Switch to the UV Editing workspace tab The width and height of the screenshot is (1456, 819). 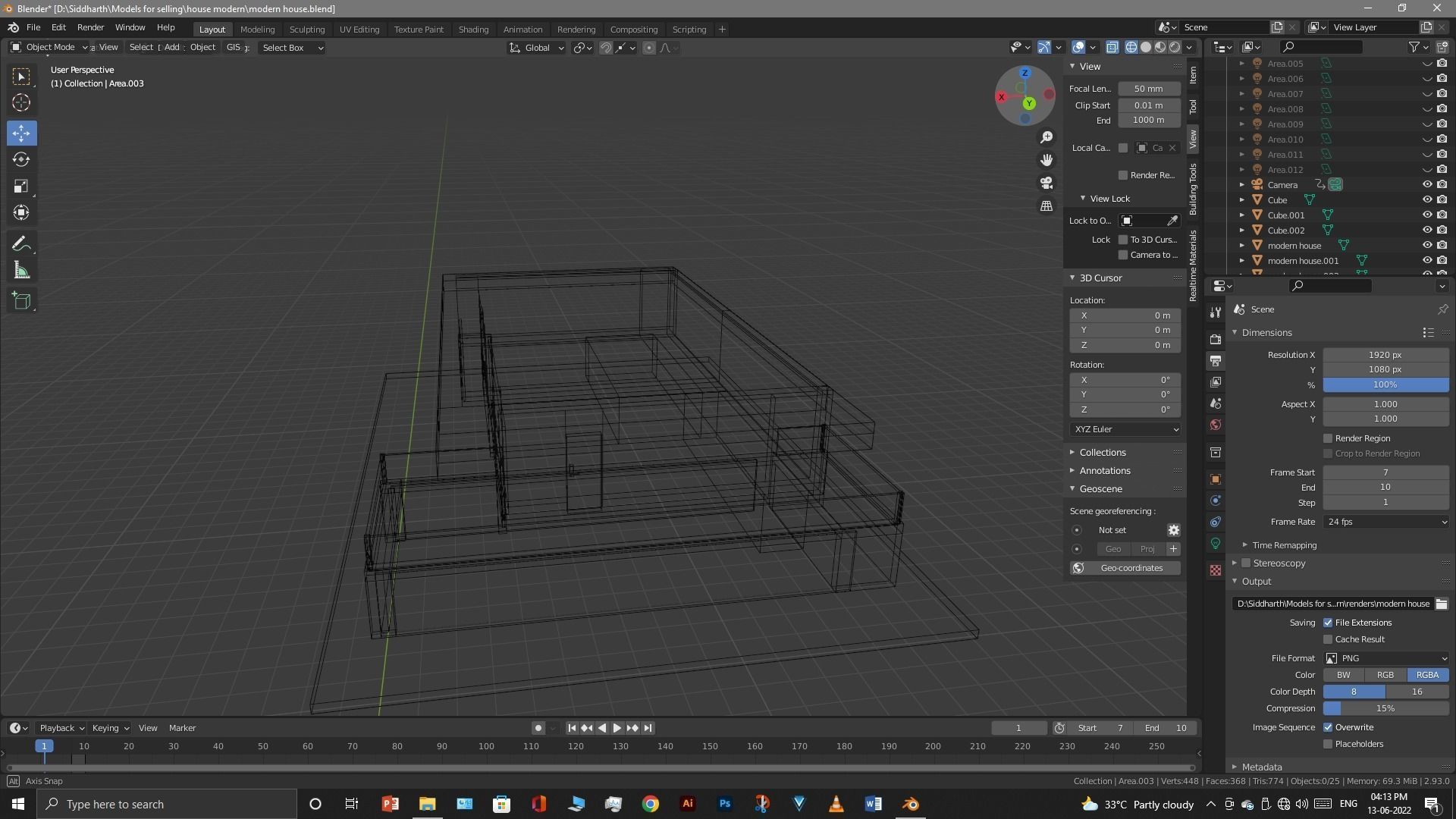click(359, 30)
